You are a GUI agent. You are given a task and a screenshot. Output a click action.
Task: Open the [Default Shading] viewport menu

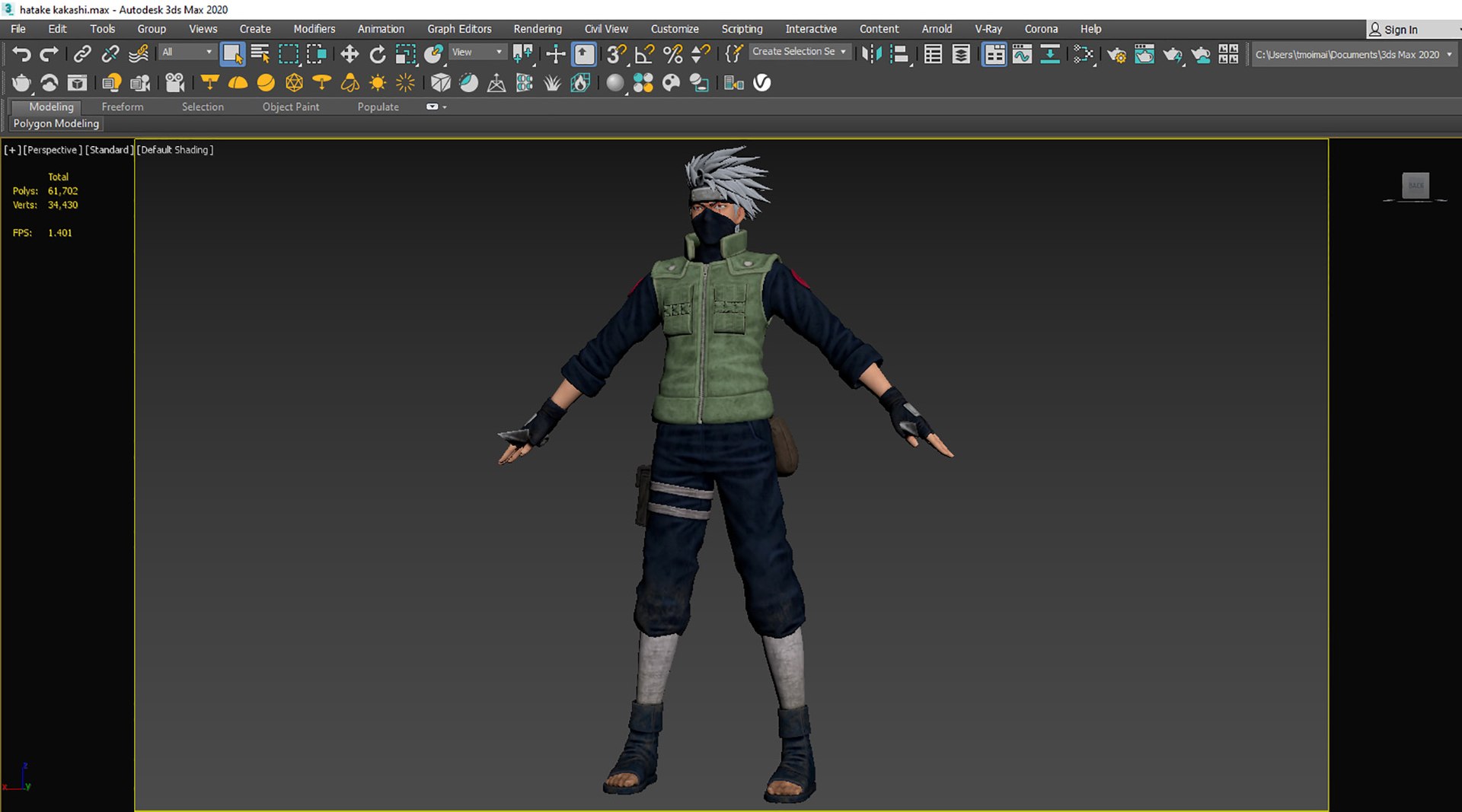pyautogui.click(x=175, y=150)
